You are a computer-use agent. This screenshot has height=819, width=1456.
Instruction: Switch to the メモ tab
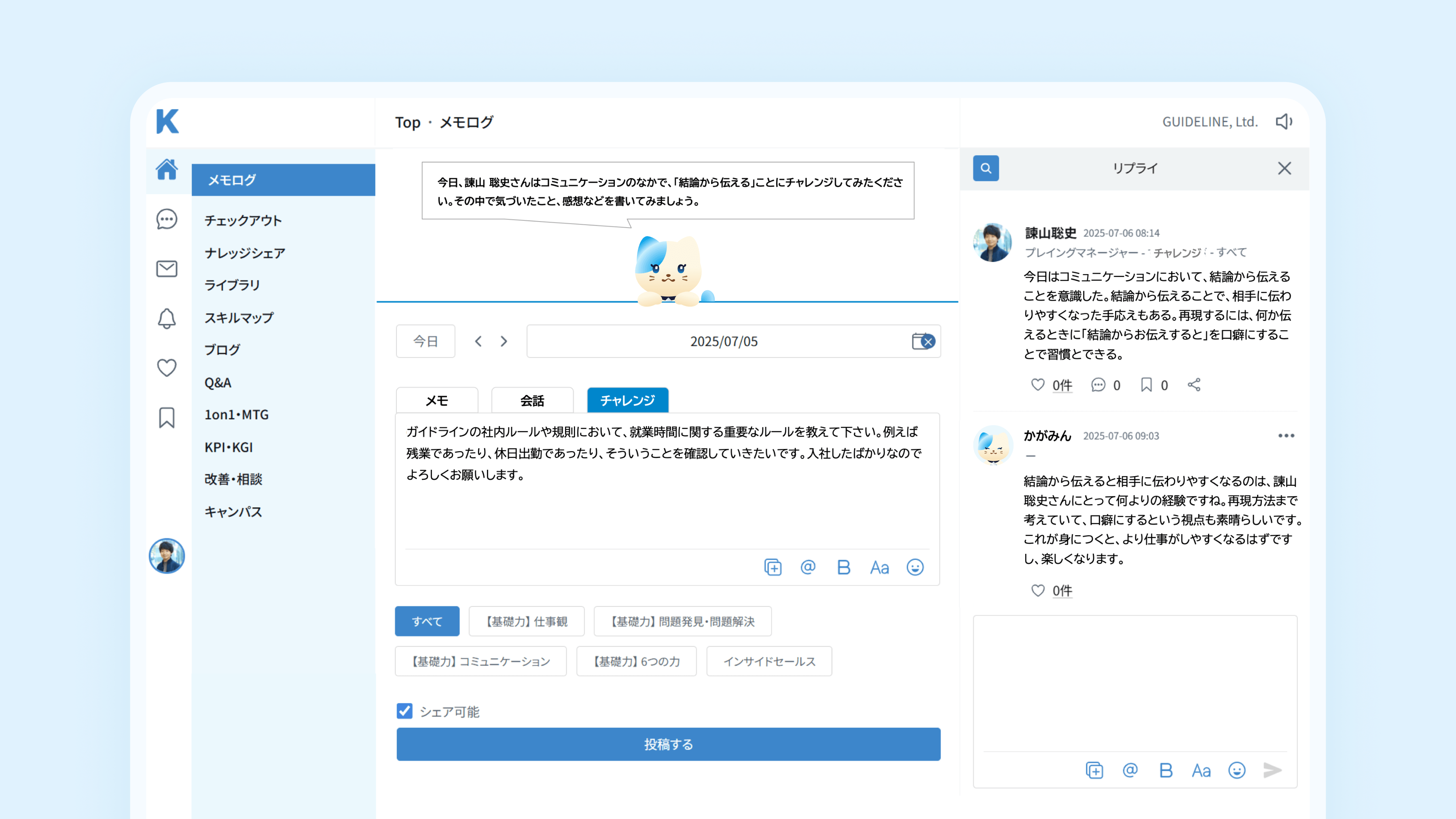click(437, 401)
